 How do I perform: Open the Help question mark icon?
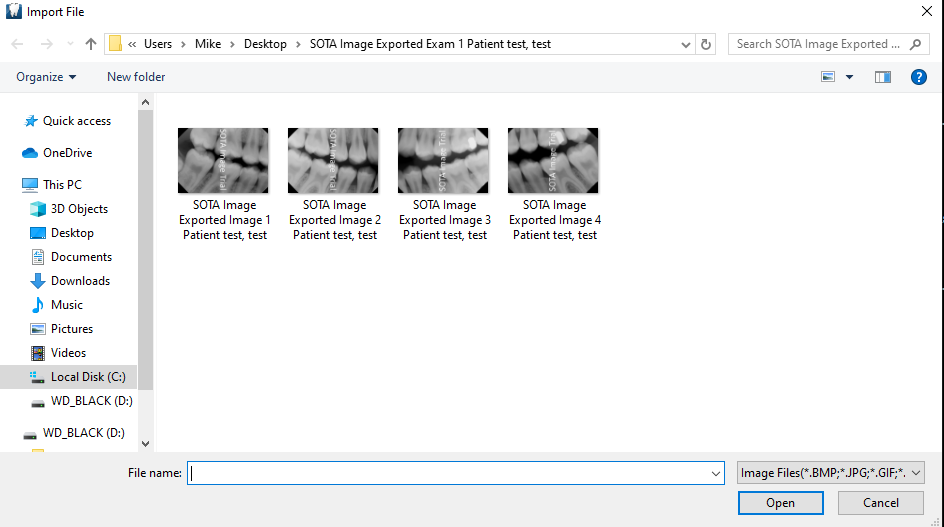pyautogui.click(x=918, y=77)
